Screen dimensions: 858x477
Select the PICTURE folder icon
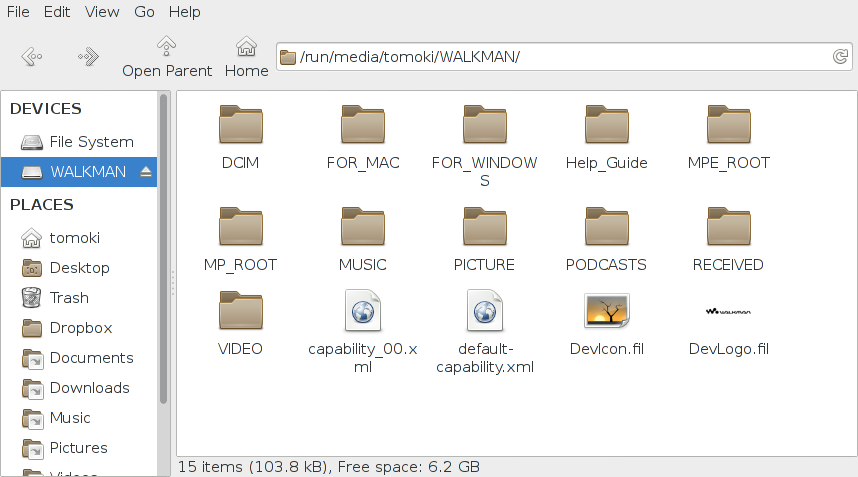pos(485,226)
